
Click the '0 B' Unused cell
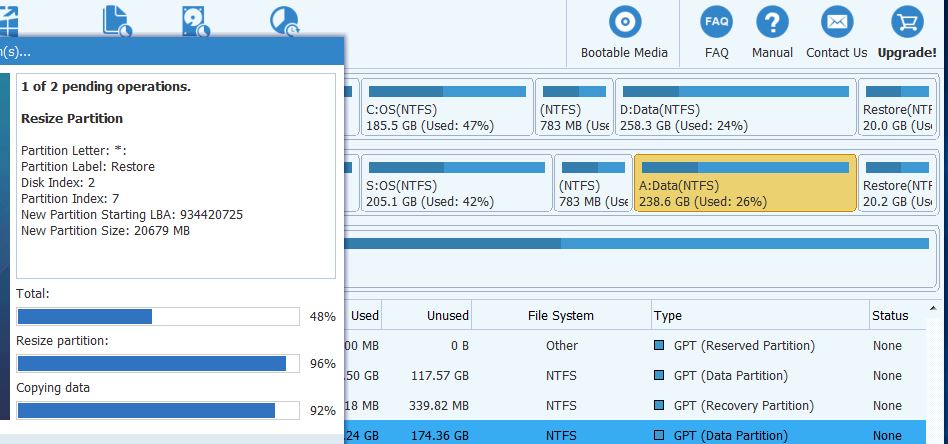pos(459,345)
